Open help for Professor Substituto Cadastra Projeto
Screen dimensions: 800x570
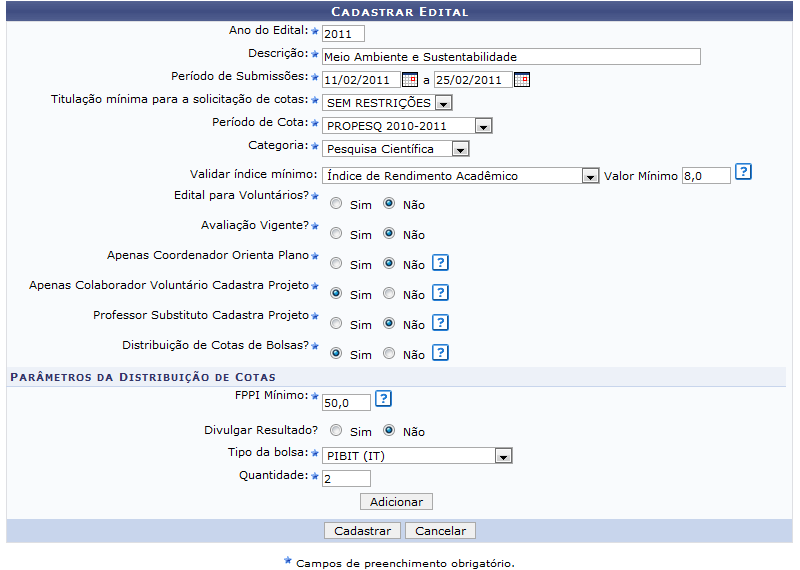440,323
